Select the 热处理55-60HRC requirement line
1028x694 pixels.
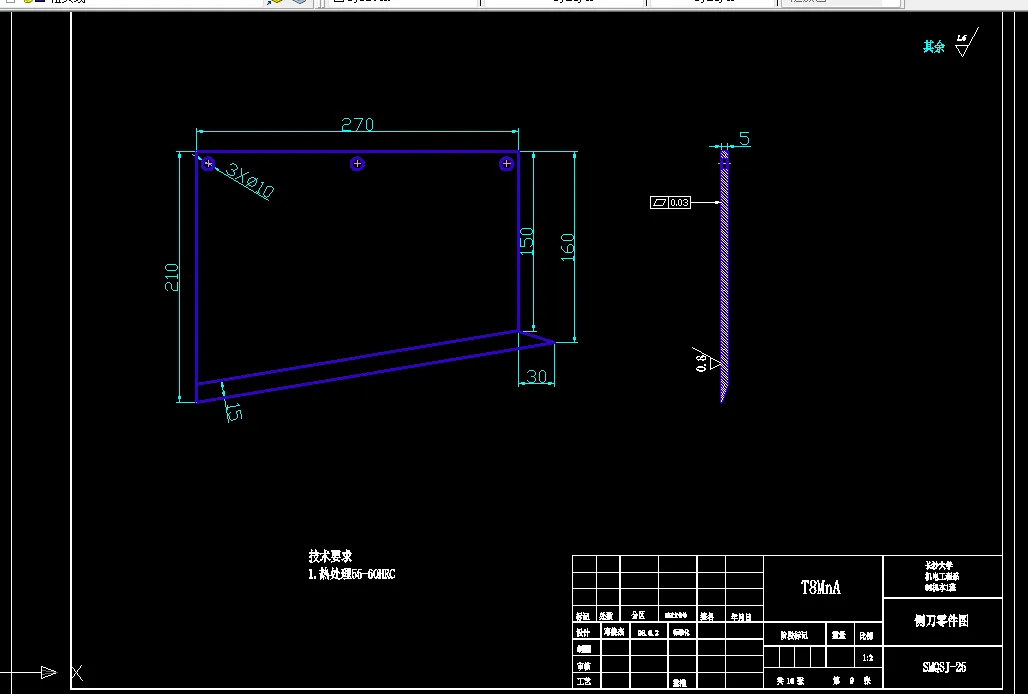[x=352, y=574]
